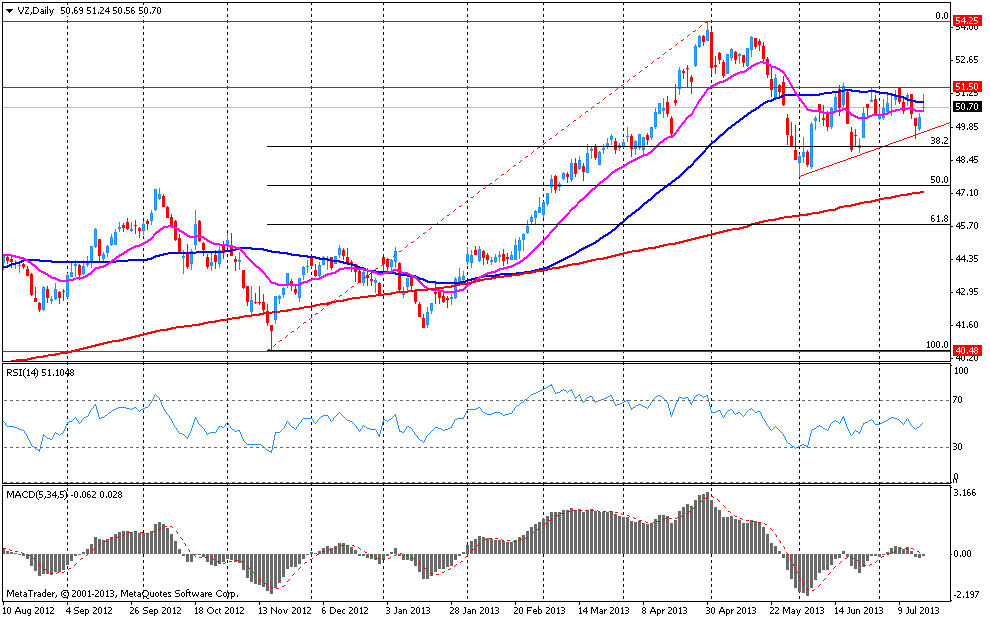Image resolution: width=990 pixels, height=619 pixels.
Task: Select the Fibonacci 61.8 level label
Action: (939, 219)
